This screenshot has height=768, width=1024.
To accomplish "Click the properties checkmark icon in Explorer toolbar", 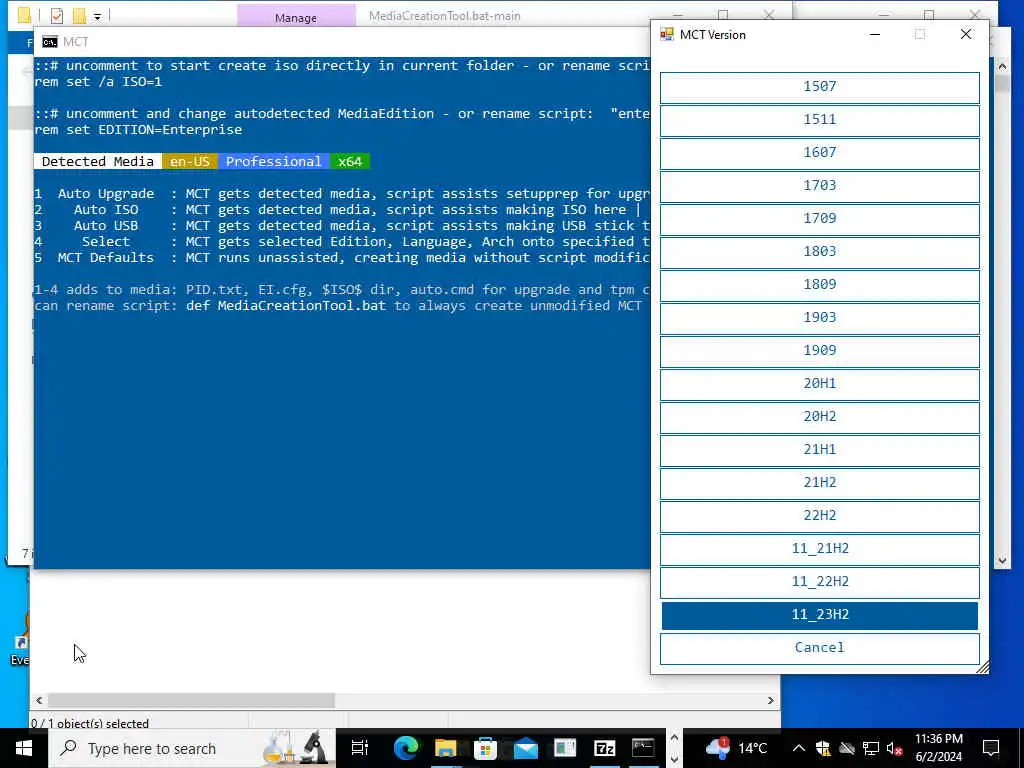I will [57, 16].
